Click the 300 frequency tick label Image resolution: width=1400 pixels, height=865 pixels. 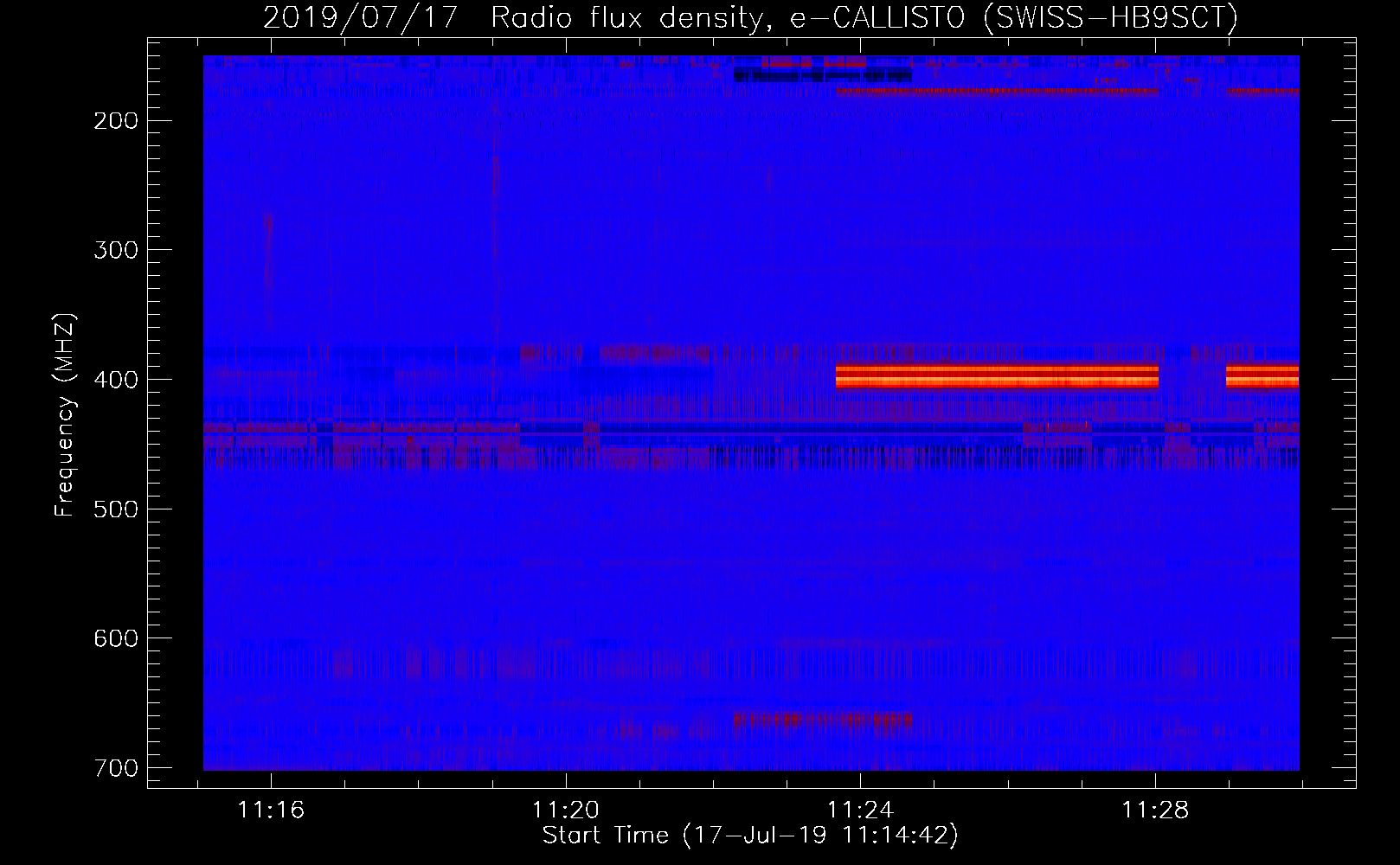pos(116,250)
